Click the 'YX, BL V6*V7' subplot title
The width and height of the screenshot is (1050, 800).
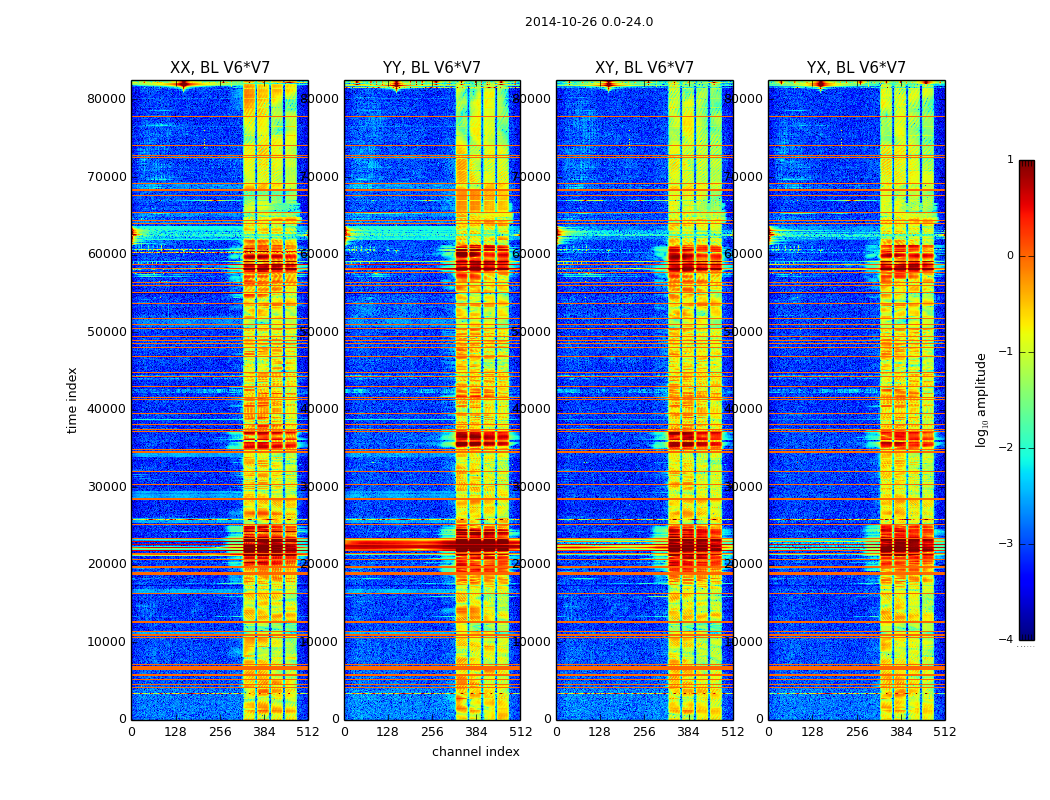coord(856,68)
